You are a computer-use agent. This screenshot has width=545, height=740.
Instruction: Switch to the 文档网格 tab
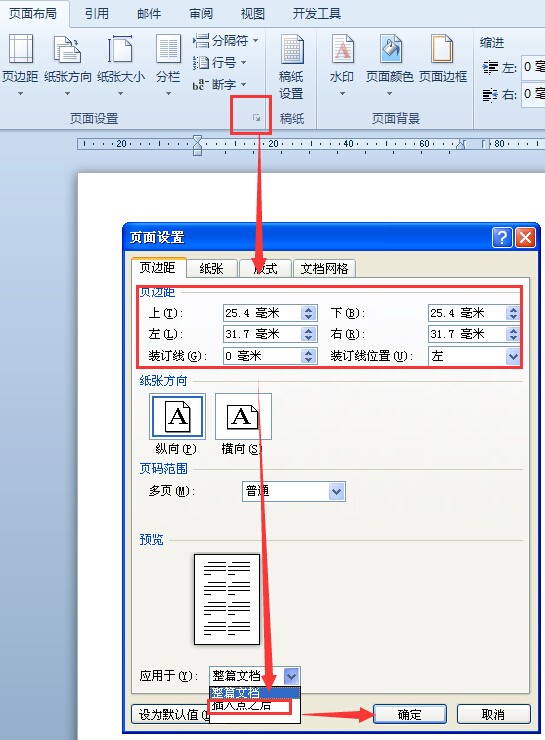pyautogui.click(x=324, y=269)
